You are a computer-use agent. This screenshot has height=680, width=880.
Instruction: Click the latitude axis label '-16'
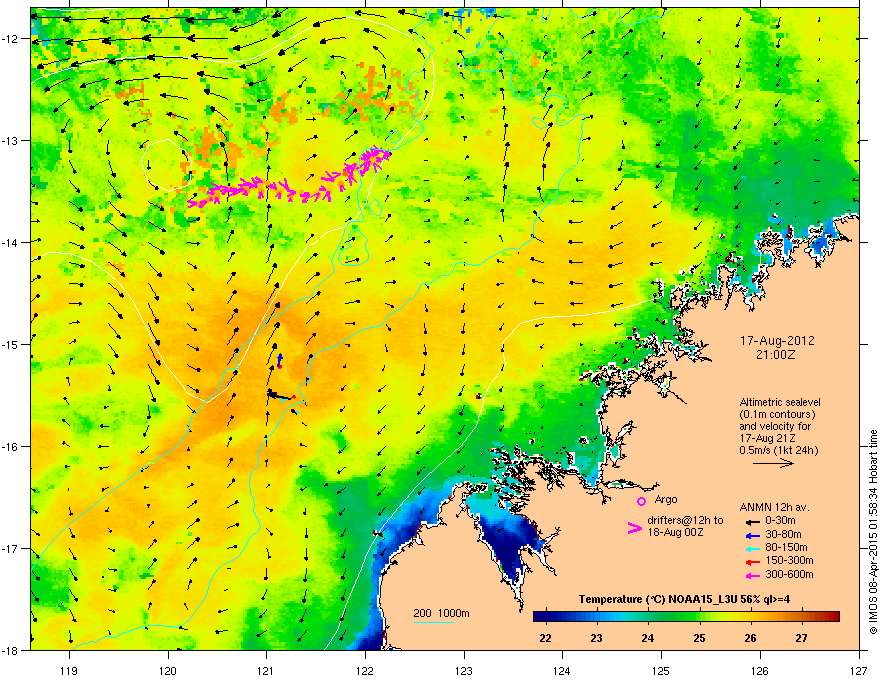click(x=10, y=447)
